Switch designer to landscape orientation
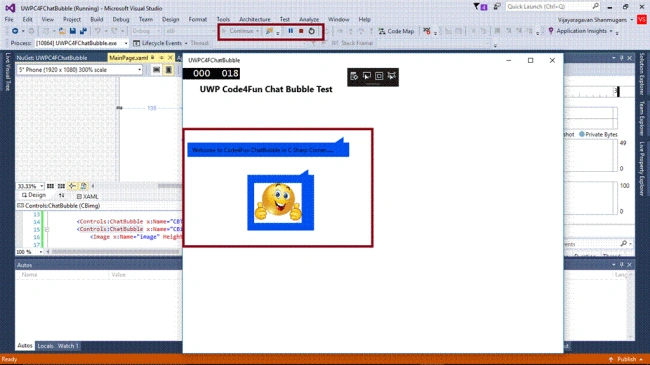This screenshot has height=365, width=650. click(156, 70)
